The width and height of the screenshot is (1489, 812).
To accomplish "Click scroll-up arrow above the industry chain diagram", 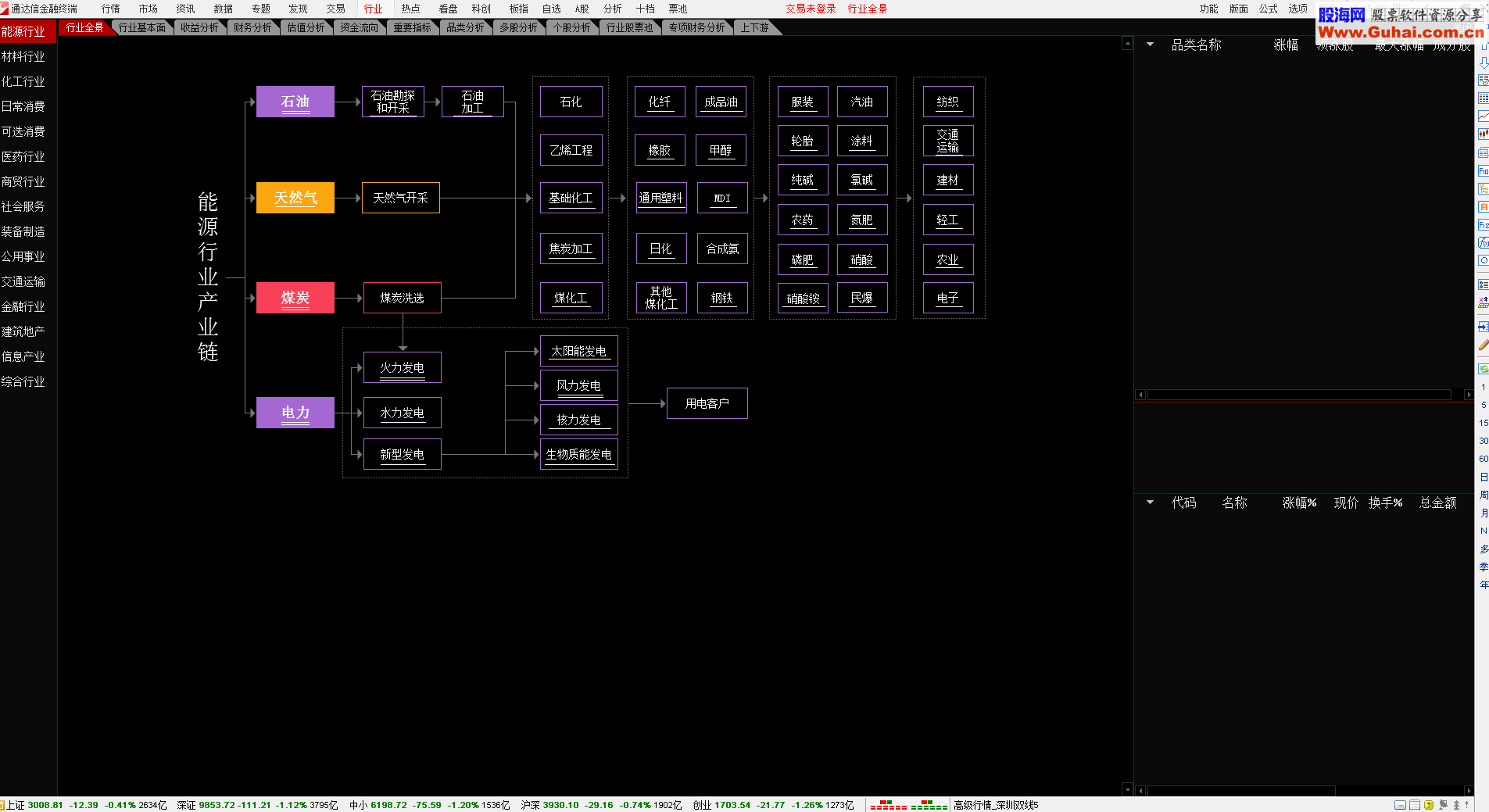I will pos(1127,44).
